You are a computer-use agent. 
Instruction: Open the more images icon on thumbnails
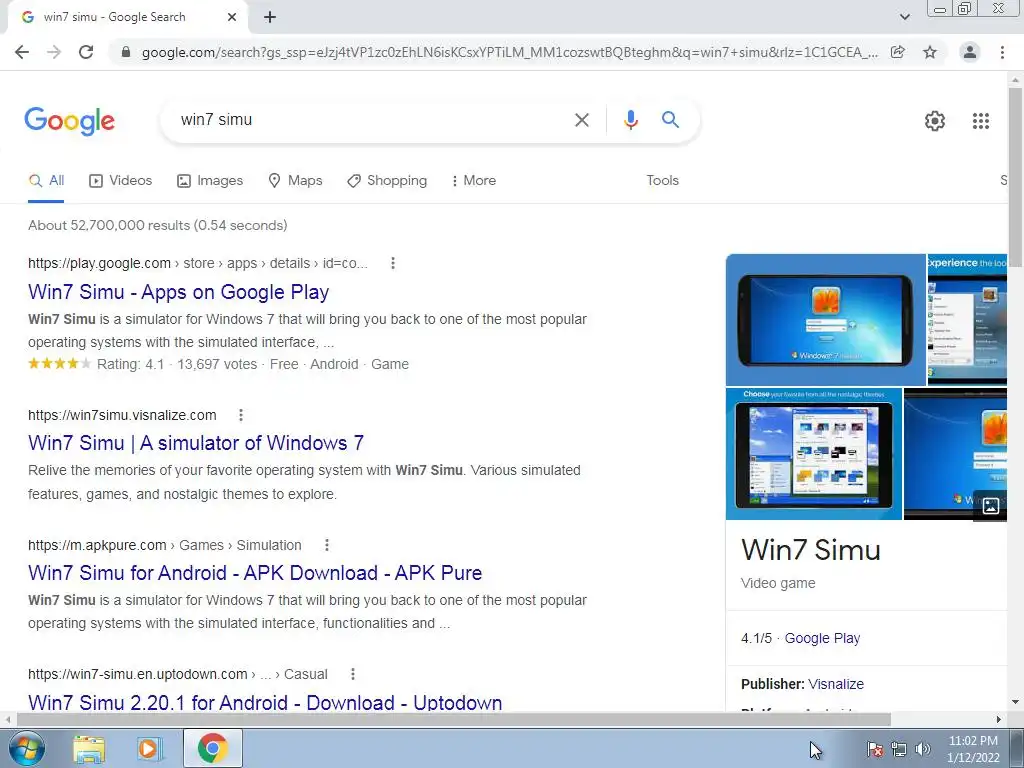pyautogui.click(x=990, y=505)
